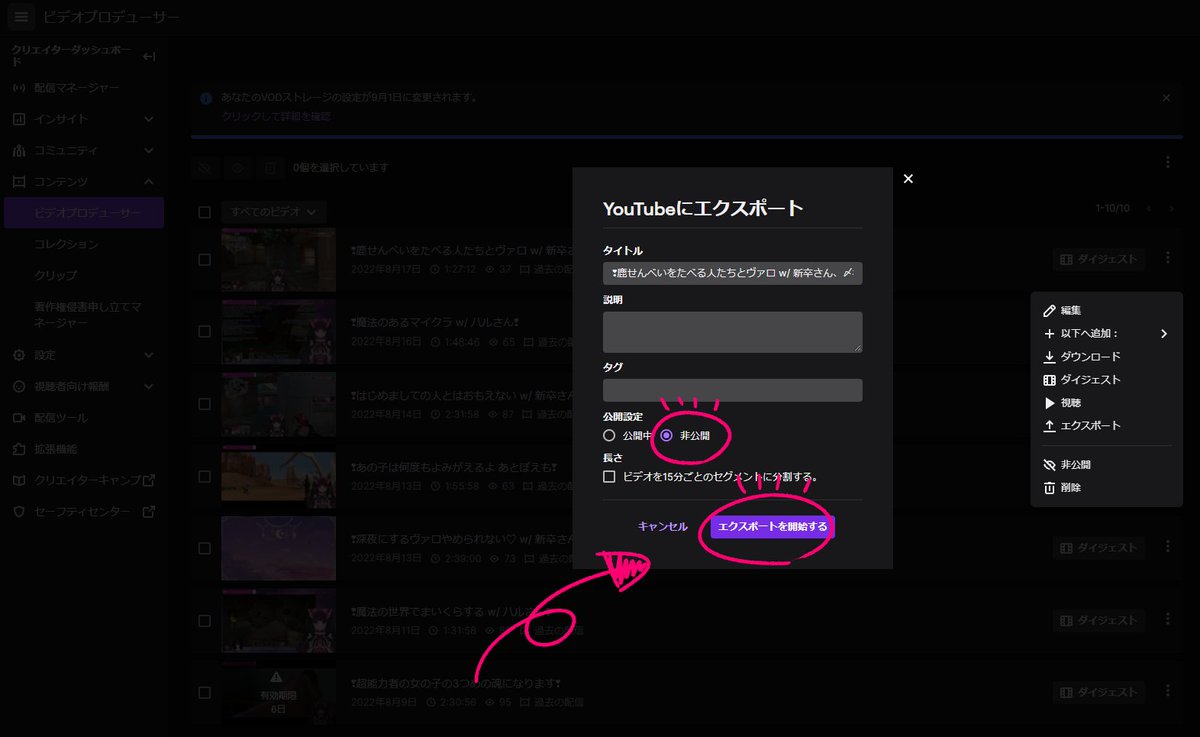Check the はじめまして video row checkbox
The width and height of the screenshot is (1200, 737).
205,404
